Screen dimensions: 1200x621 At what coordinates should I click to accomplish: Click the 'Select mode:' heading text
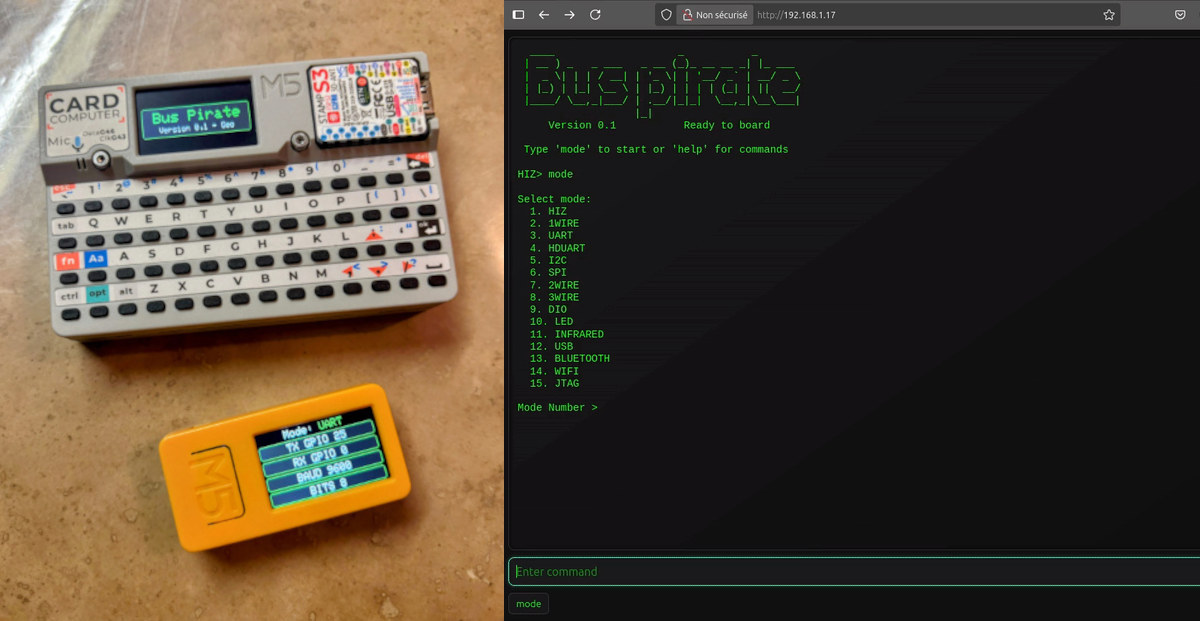click(x=554, y=199)
